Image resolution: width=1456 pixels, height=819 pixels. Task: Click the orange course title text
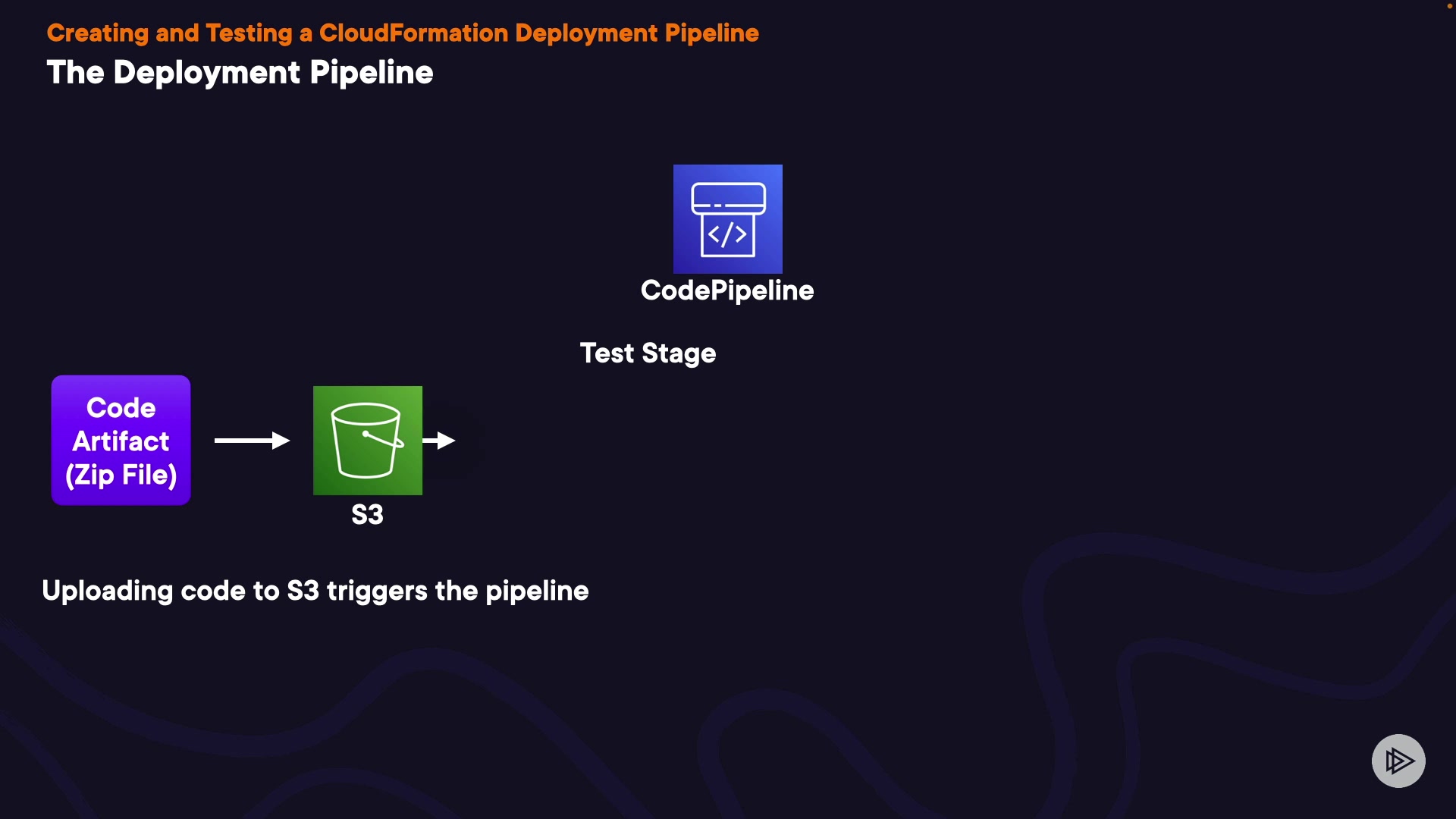point(402,33)
